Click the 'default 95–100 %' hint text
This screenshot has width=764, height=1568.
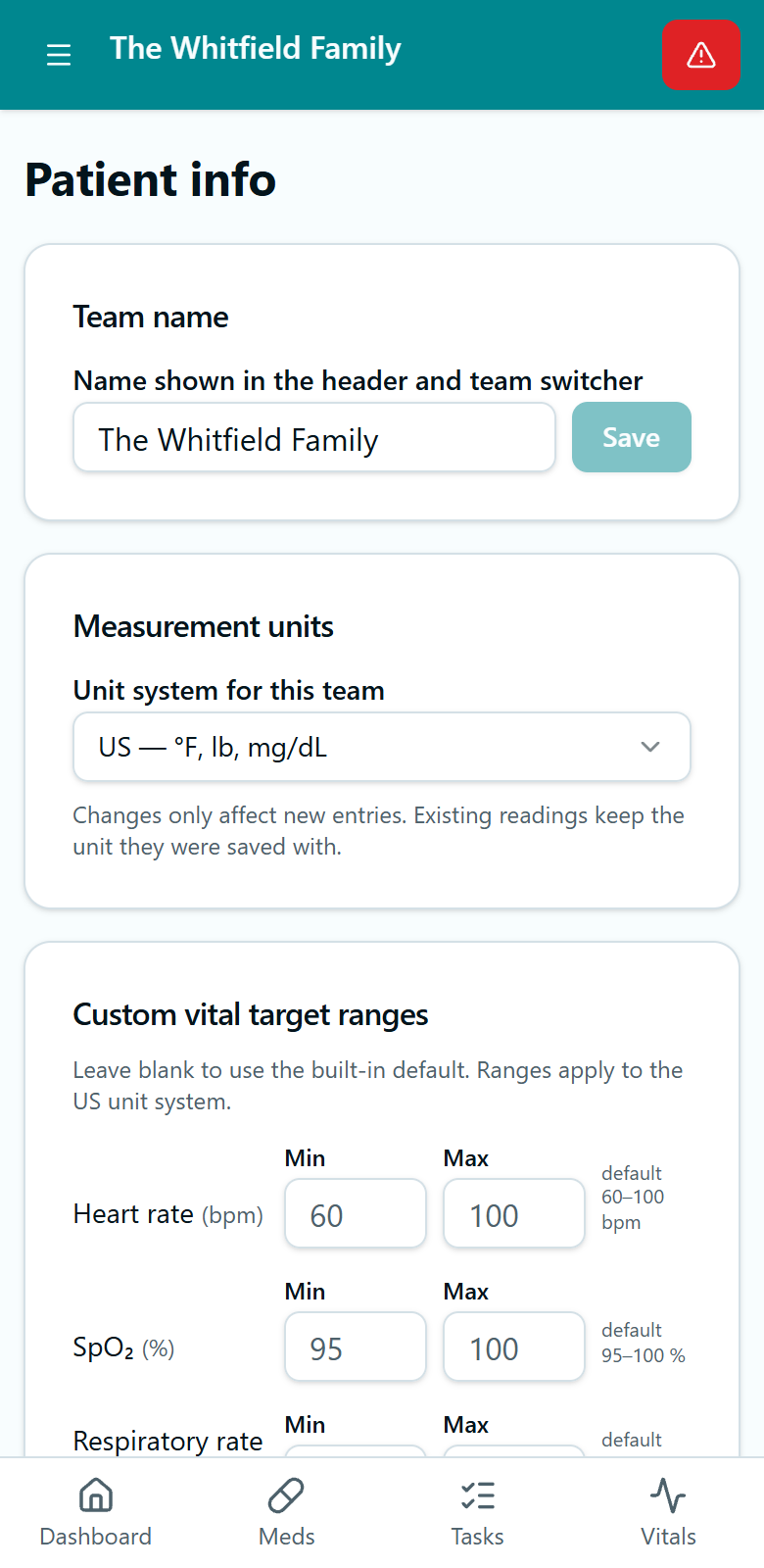pos(644,1343)
